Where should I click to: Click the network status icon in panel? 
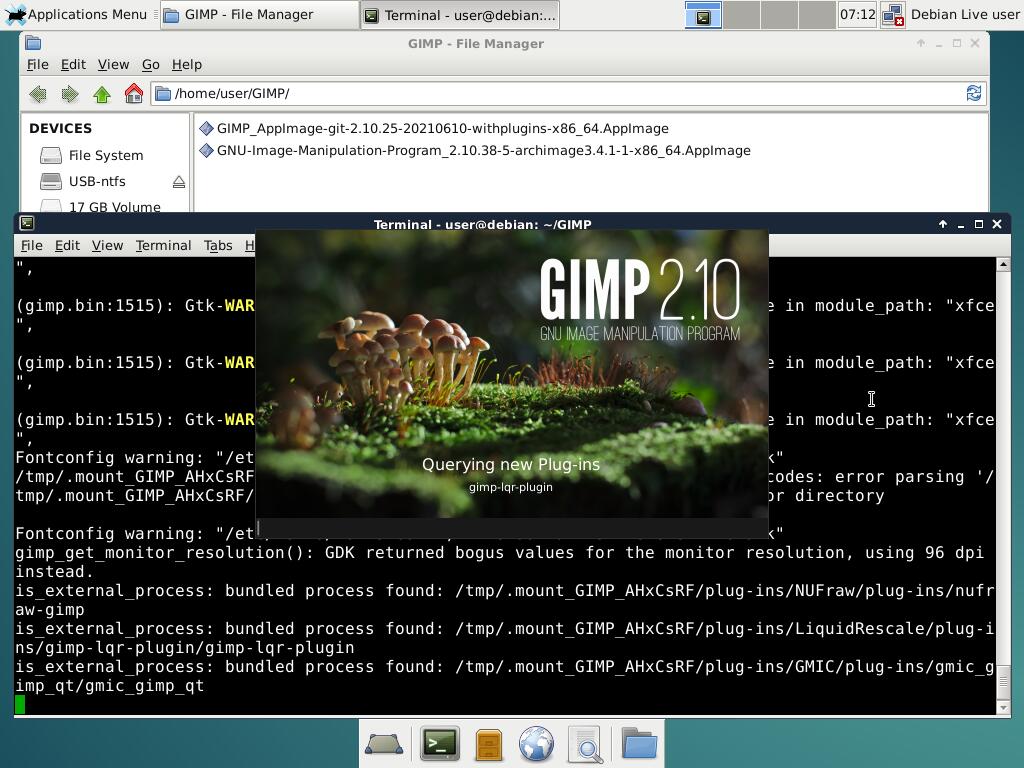(892, 15)
